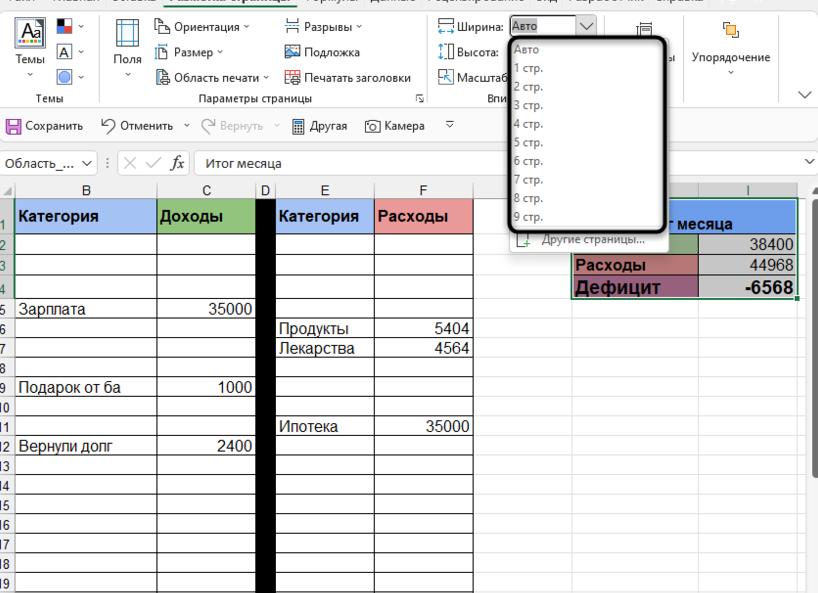This screenshot has width=818, height=593.
Task: Click "Другие страницы..." option
Action: (592, 239)
